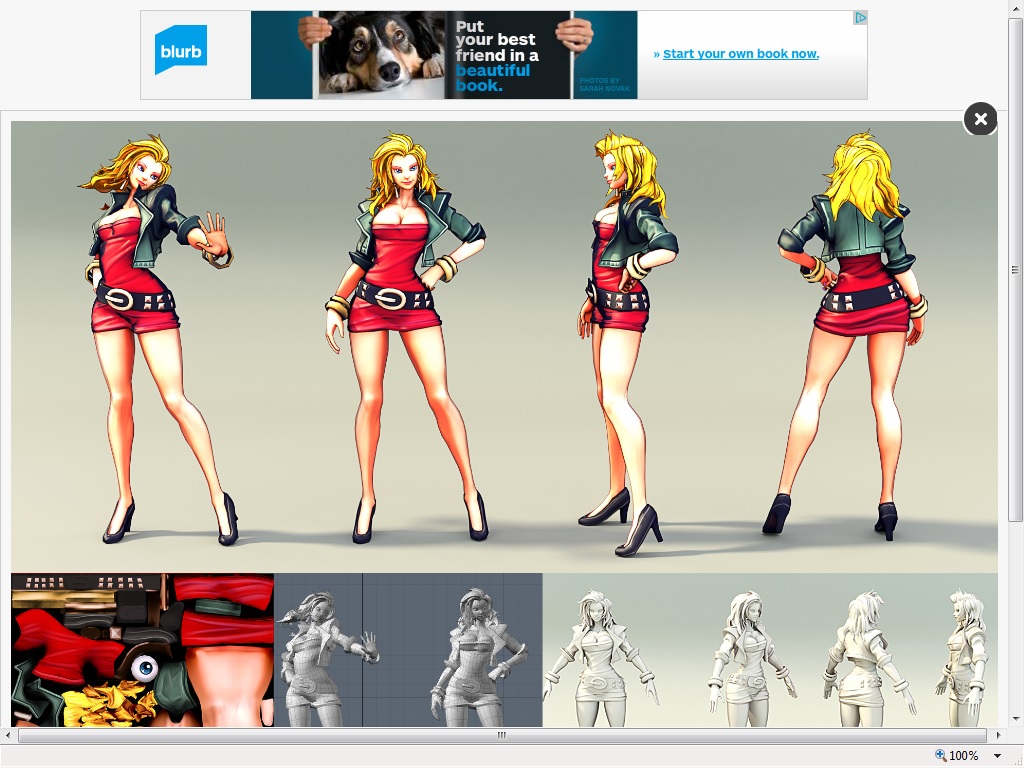Click the horizontal scrollbar left arrow
Image resolution: width=1024 pixels, height=768 pixels.
click(x=8, y=736)
